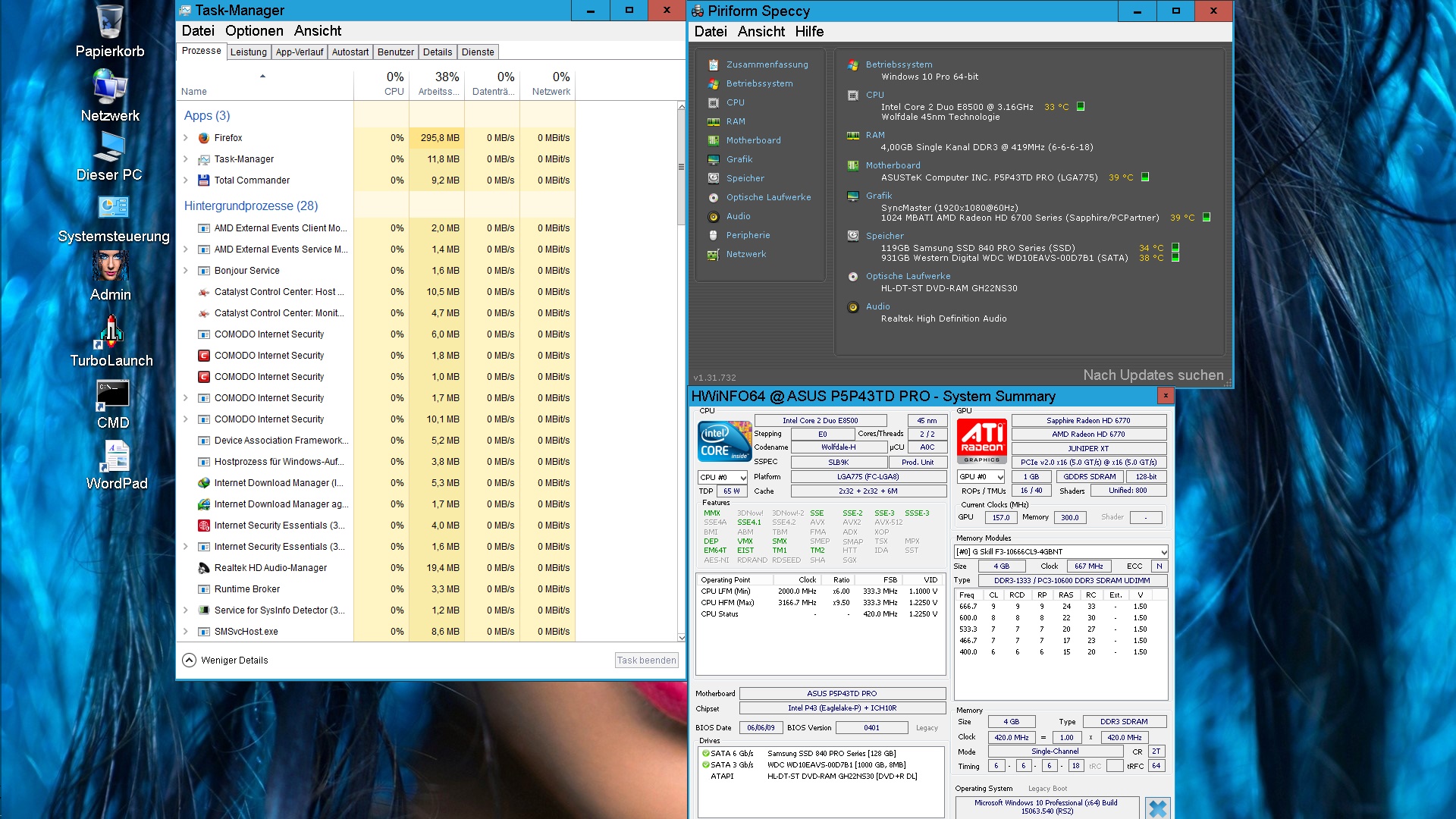Select the Audio entry in Speccy sidebar
1456x819 pixels.
tap(737, 216)
